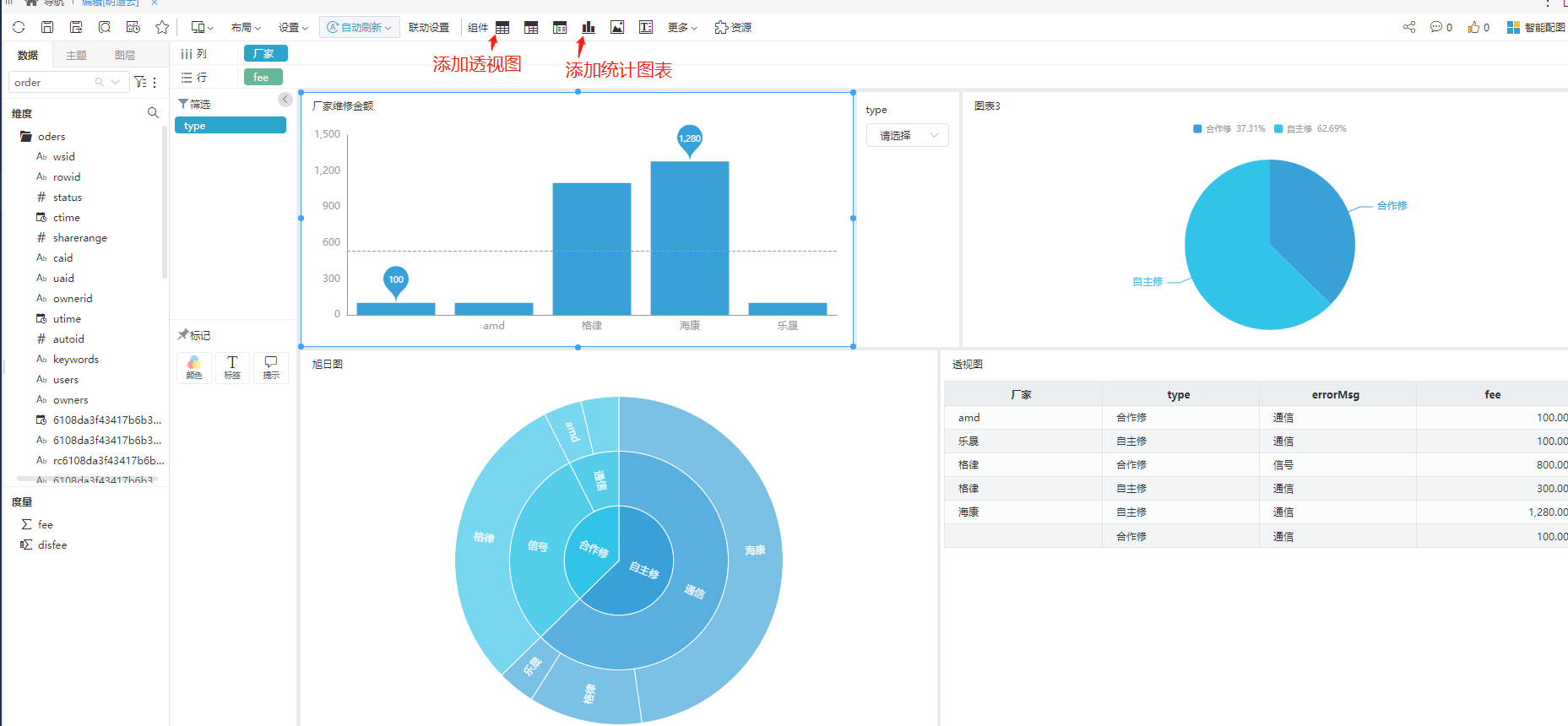Open the 颜色 color mark button
The height and width of the screenshot is (726, 1568).
point(194,367)
